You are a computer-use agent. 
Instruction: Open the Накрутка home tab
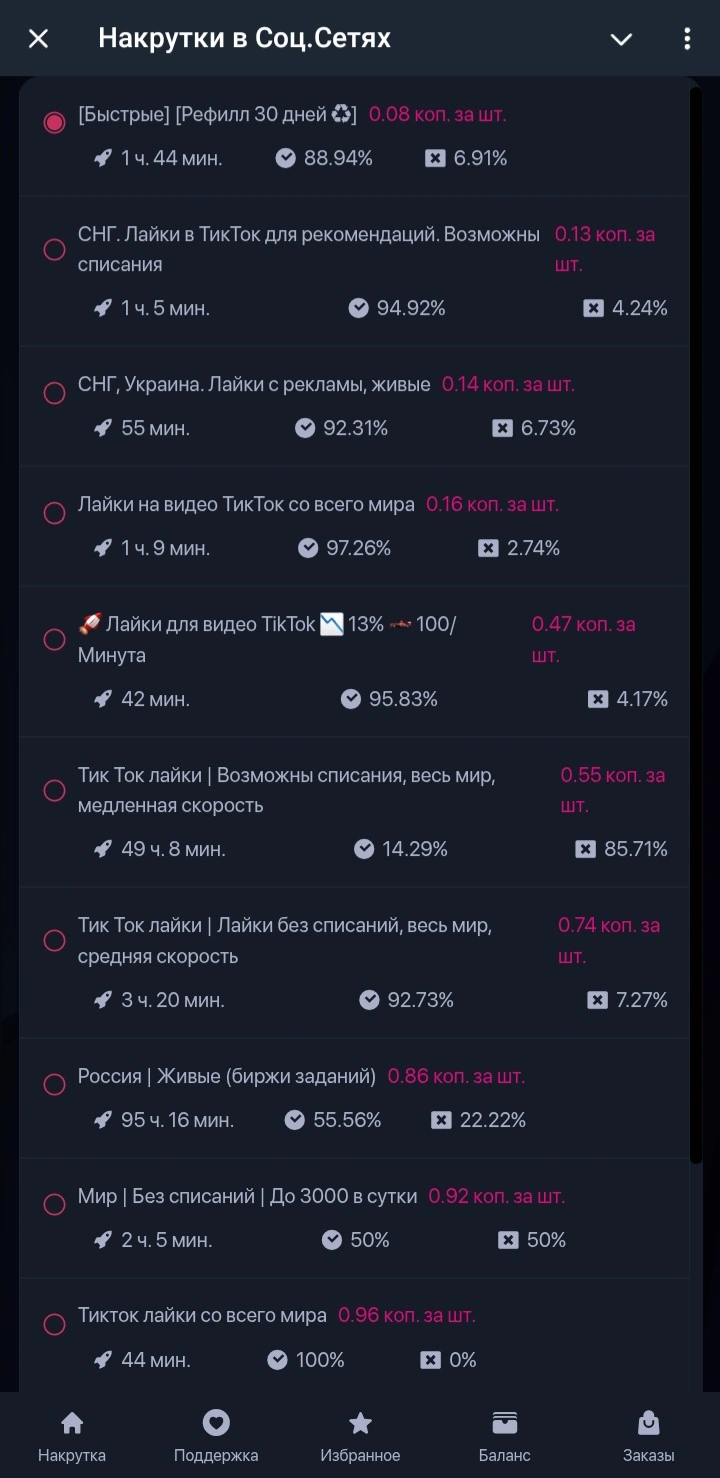(72, 1436)
